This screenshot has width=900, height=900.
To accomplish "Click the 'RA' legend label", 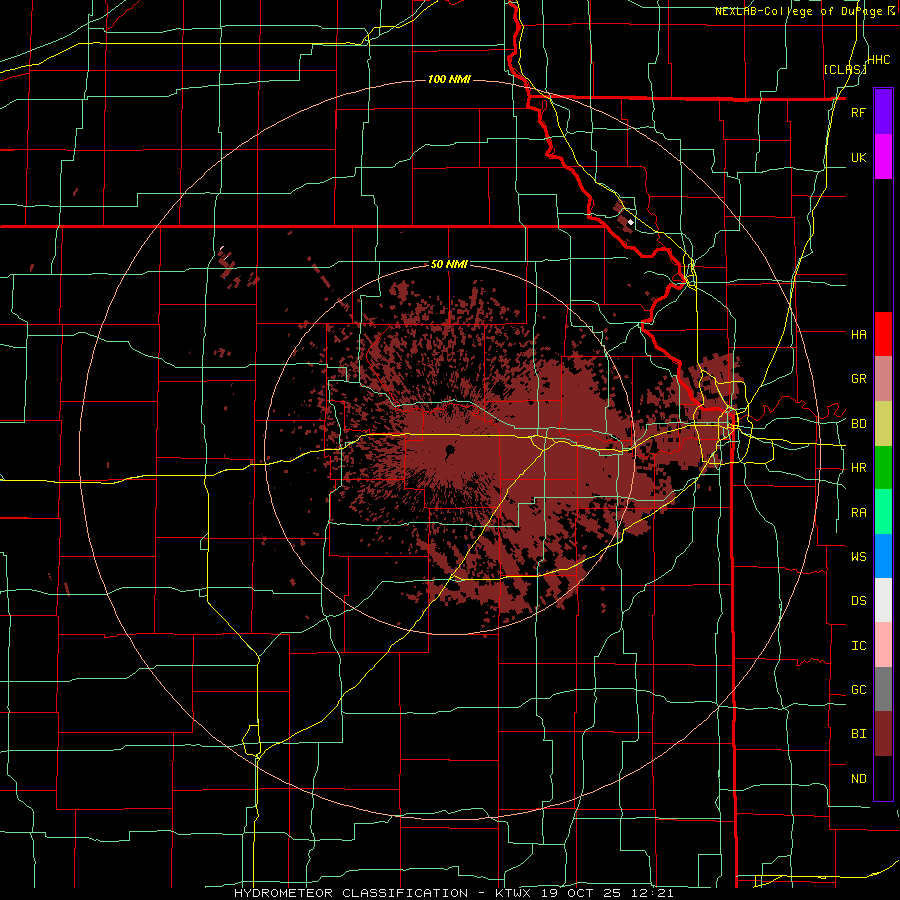I will (x=858, y=513).
